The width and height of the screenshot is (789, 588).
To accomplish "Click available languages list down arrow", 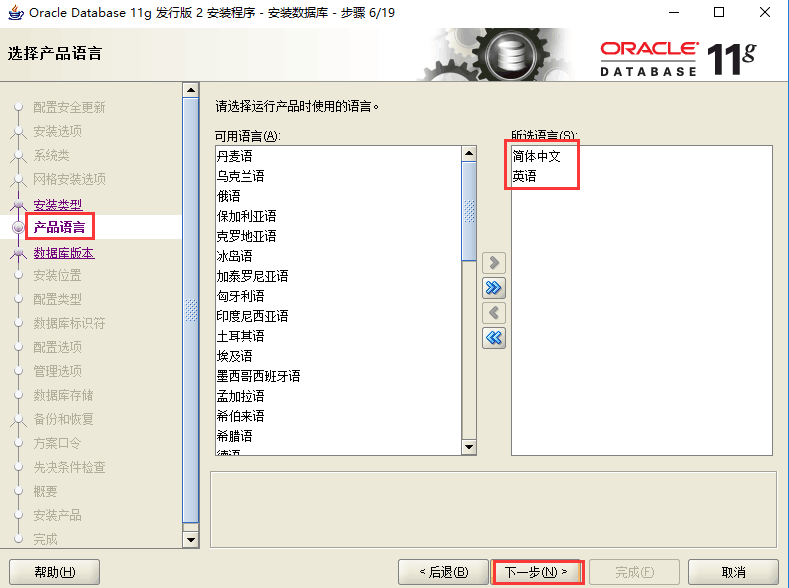I will [469, 447].
